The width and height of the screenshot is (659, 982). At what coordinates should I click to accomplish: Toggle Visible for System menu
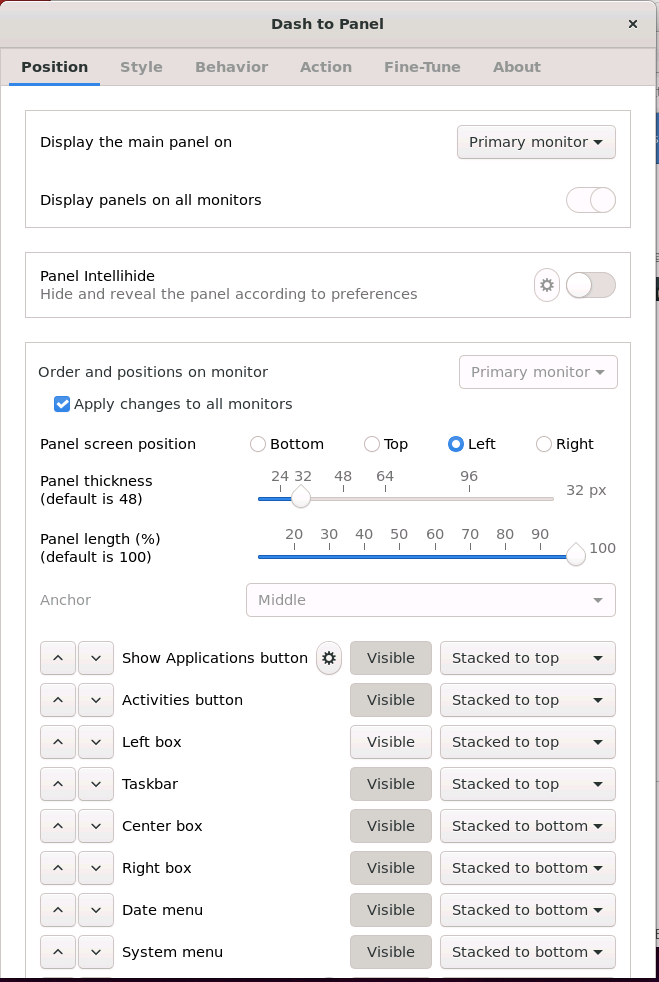pos(391,952)
